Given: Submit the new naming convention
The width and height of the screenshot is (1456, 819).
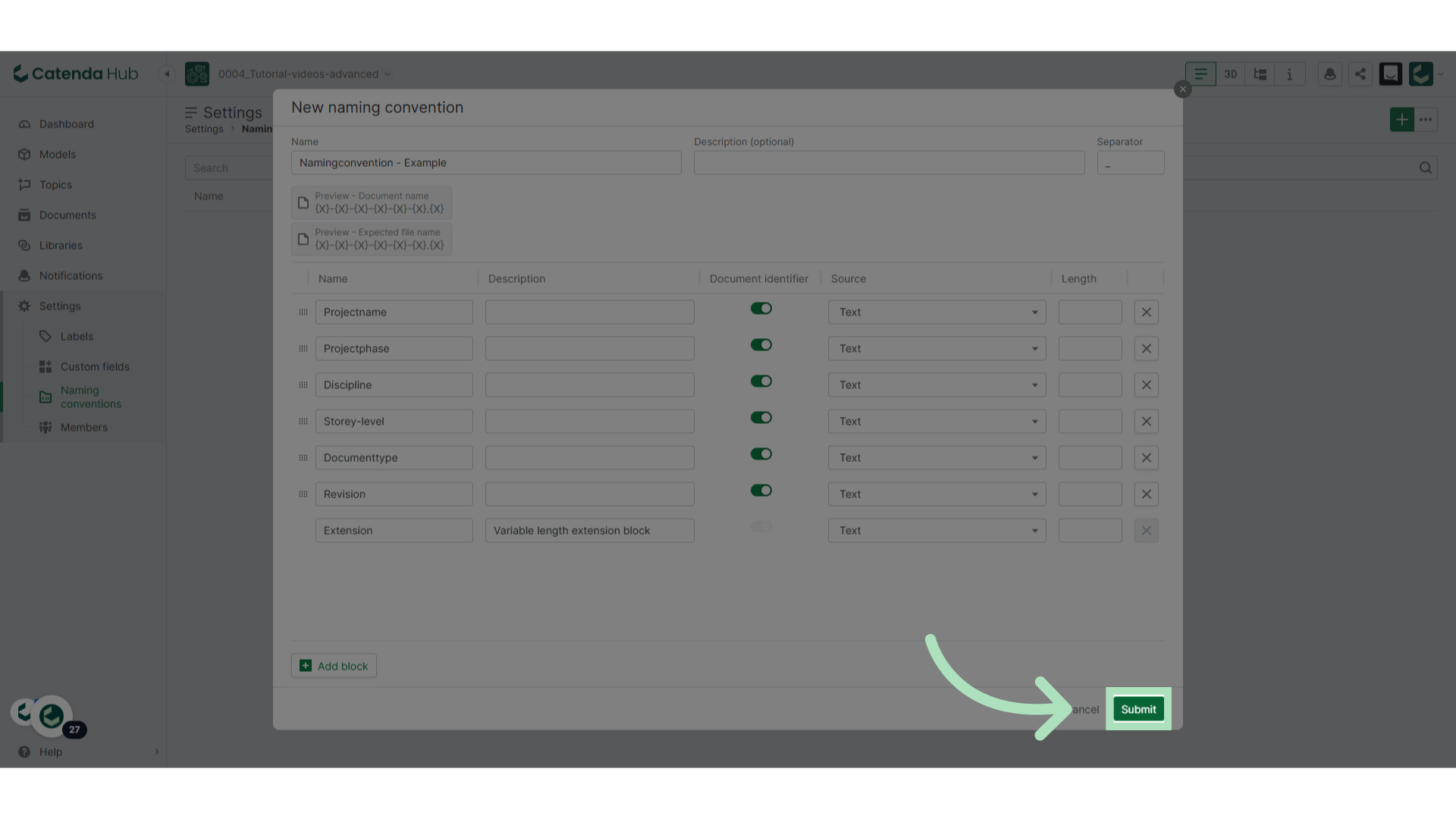Looking at the screenshot, I should pos(1138,709).
